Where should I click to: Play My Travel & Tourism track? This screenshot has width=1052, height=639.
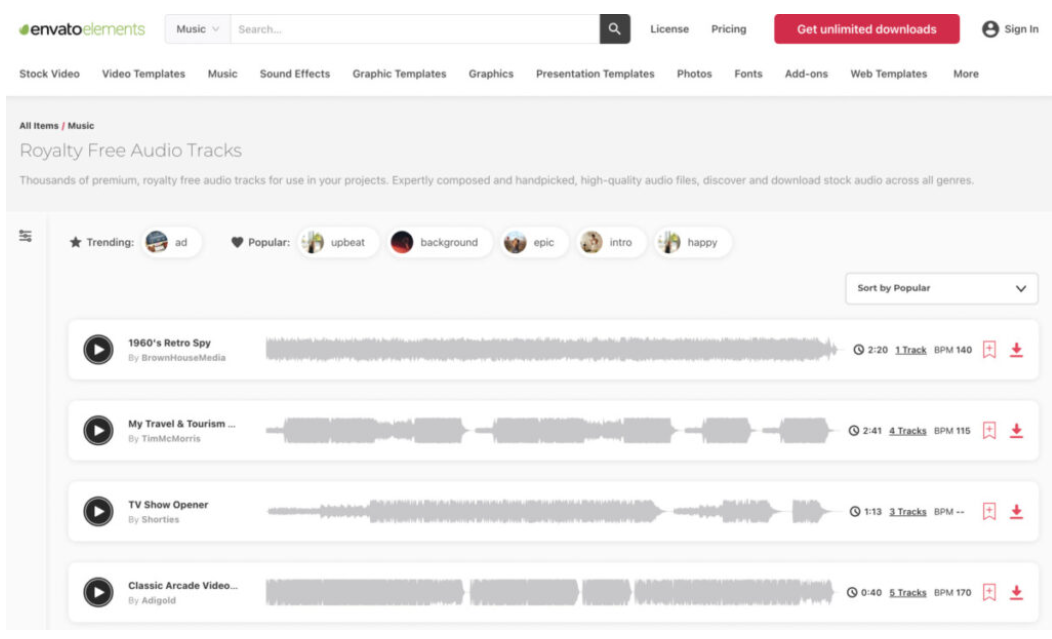coord(98,430)
